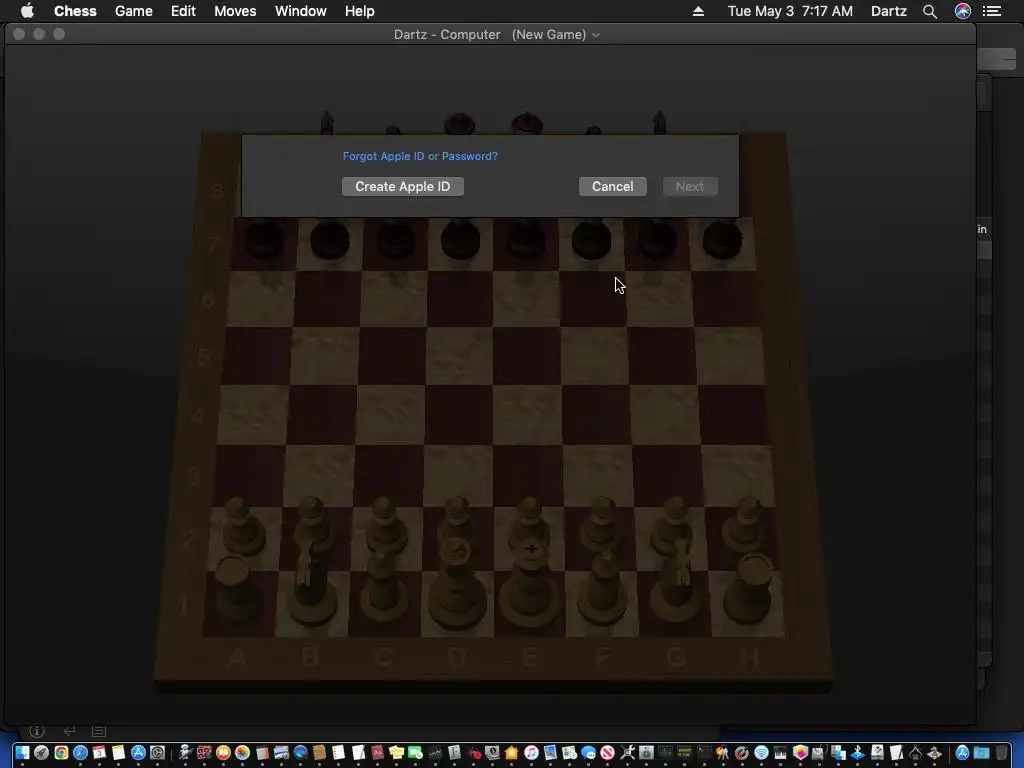Click the Next button in dialog
This screenshot has width=1024, height=768.
click(690, 186)
